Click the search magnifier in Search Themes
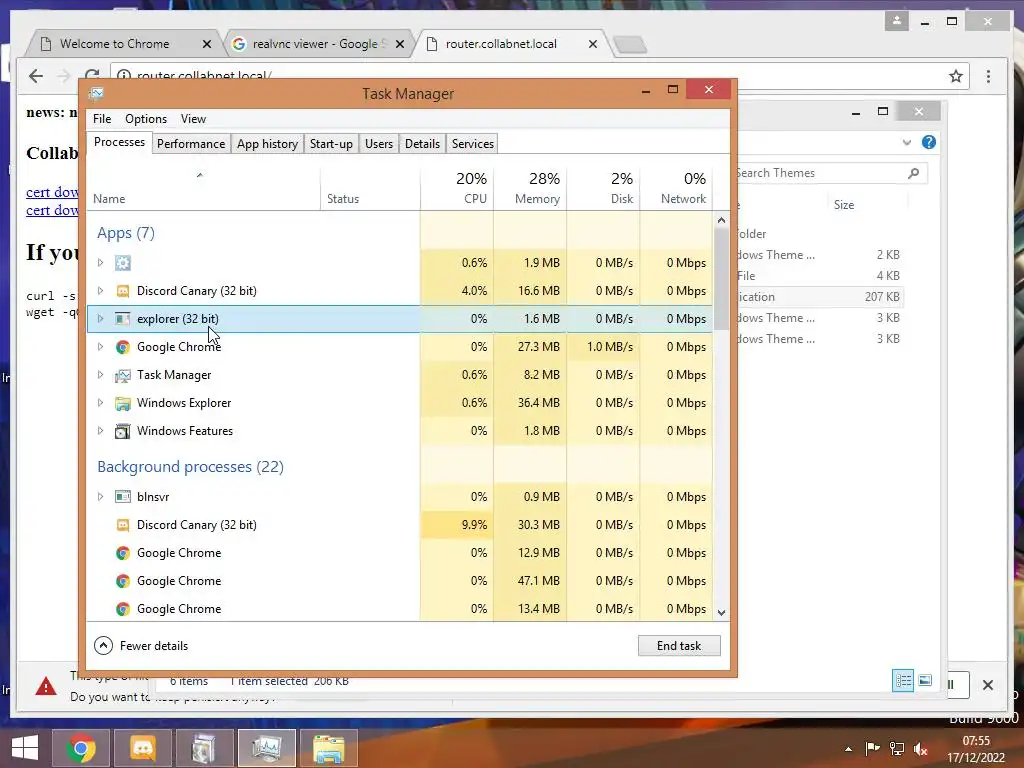The height and width of the screenshot is (768, 1024). (x=914, y=173)
